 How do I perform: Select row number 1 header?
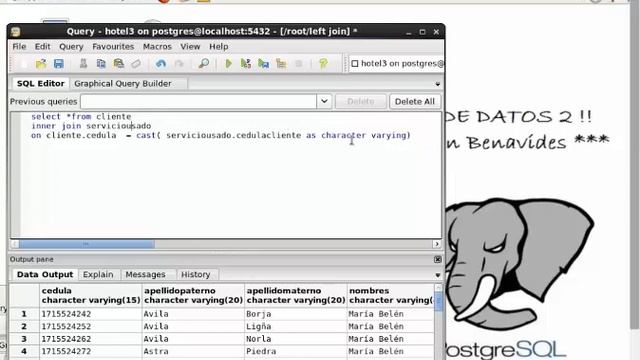point(24,314)
